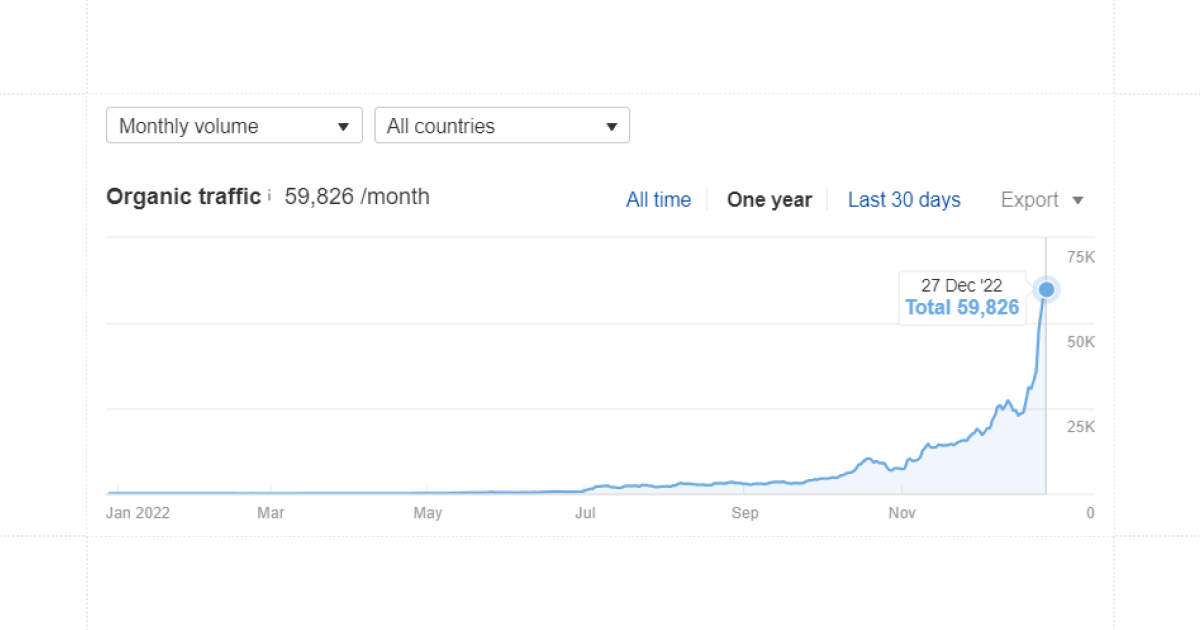Click the 59,826 /month value
This screenshot has height=630, width=1200.
[x=357, y=197]
